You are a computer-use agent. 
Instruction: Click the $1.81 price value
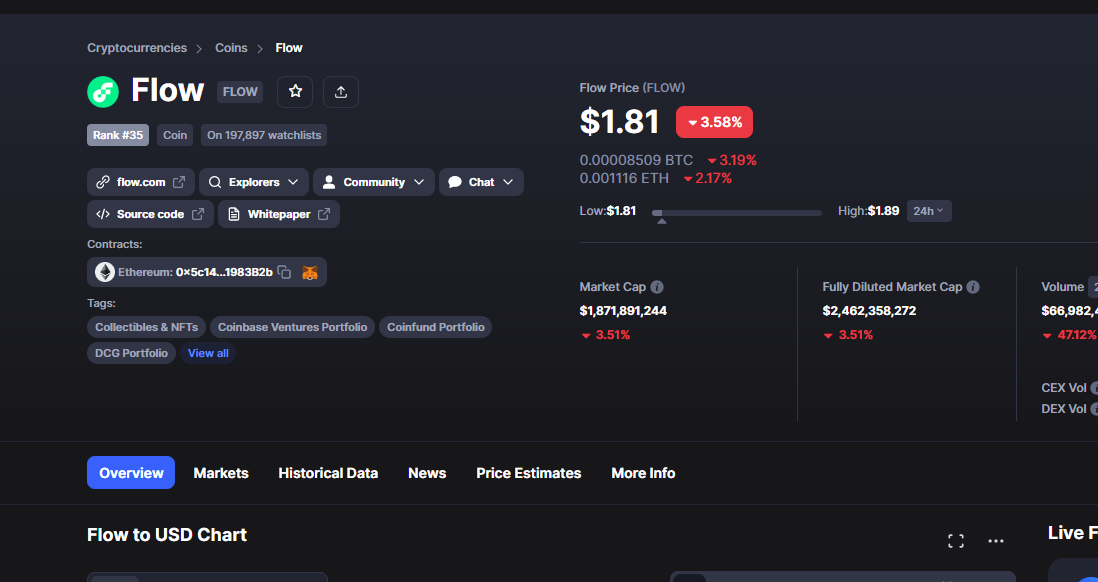pyautogui.click(x=620, y=122)
